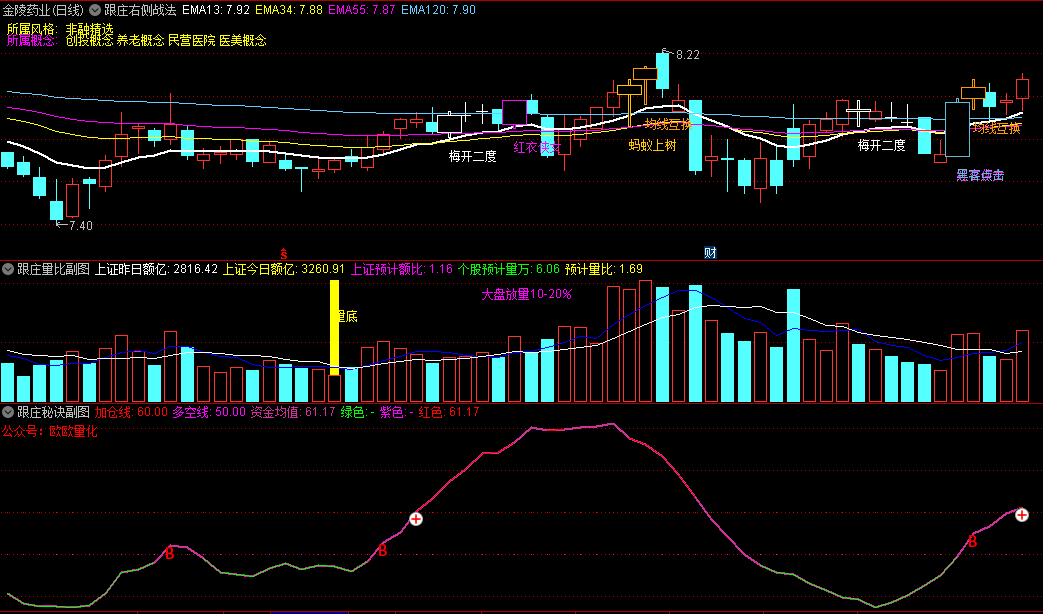The image size is (1043, 614).
Task: Click the 跟庄量比副图 panel title
Action: (x=53, y=269)
